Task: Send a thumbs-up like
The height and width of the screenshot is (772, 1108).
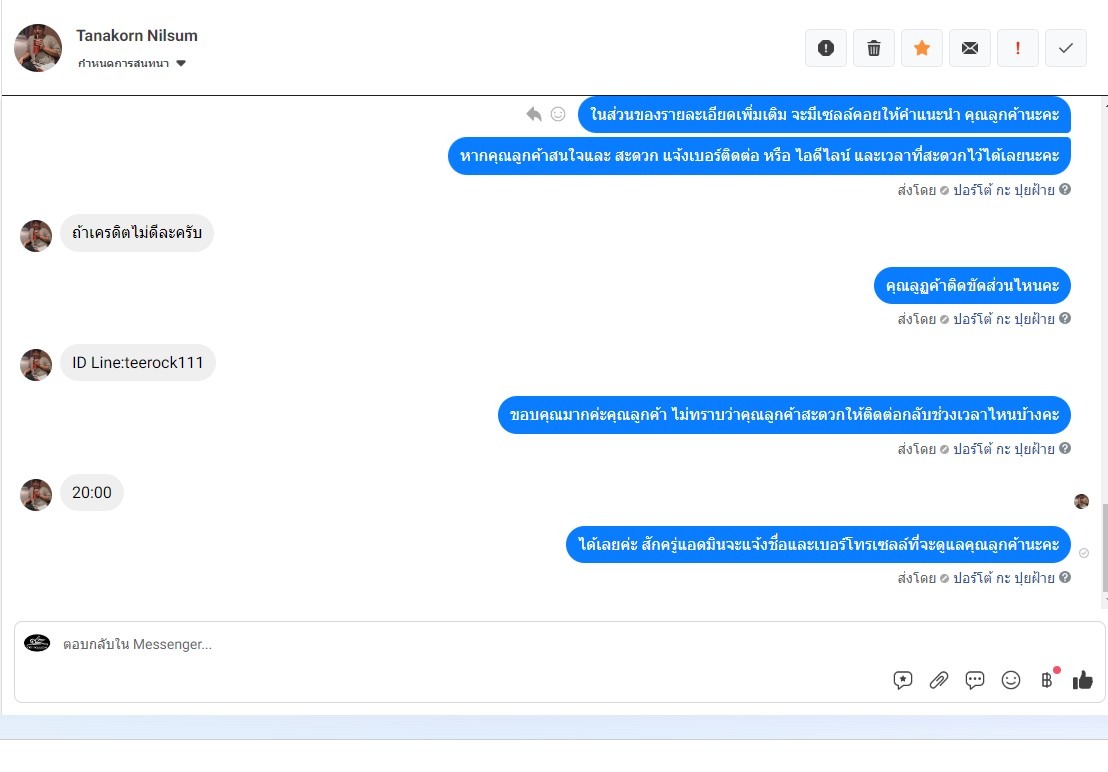Action: point(1083,679)
